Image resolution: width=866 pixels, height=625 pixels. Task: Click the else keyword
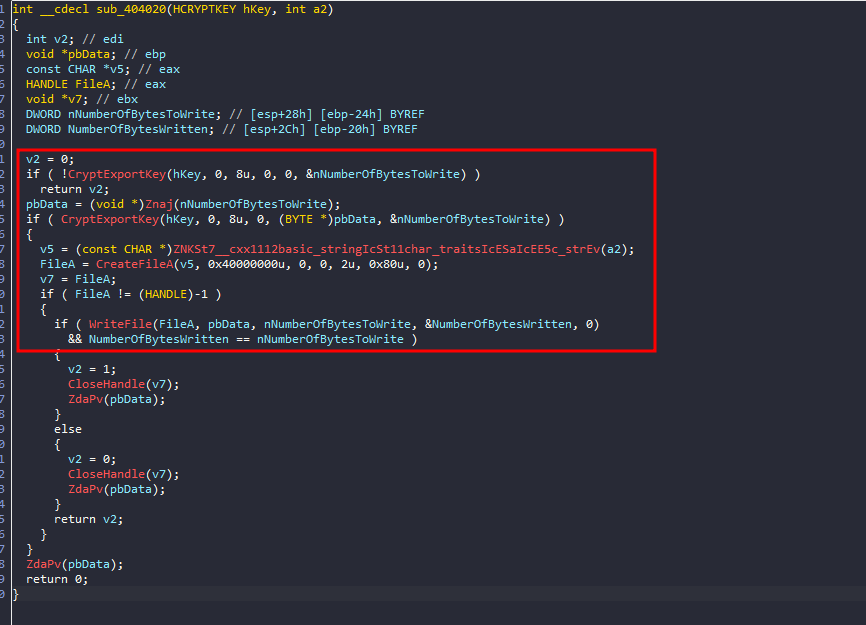[x=68, y=429]
